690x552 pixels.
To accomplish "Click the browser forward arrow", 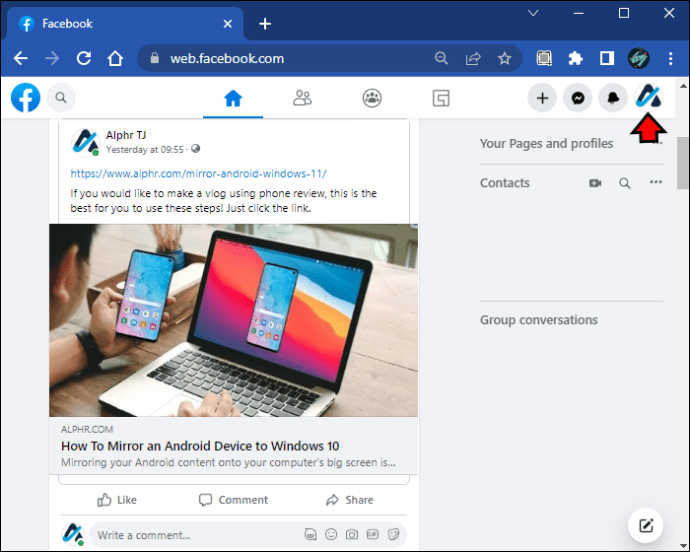I will point(52,58).
